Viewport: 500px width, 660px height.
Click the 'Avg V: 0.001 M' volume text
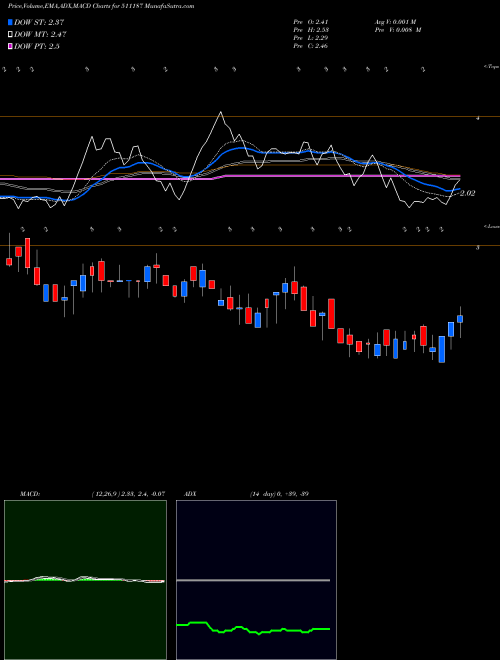395,22
